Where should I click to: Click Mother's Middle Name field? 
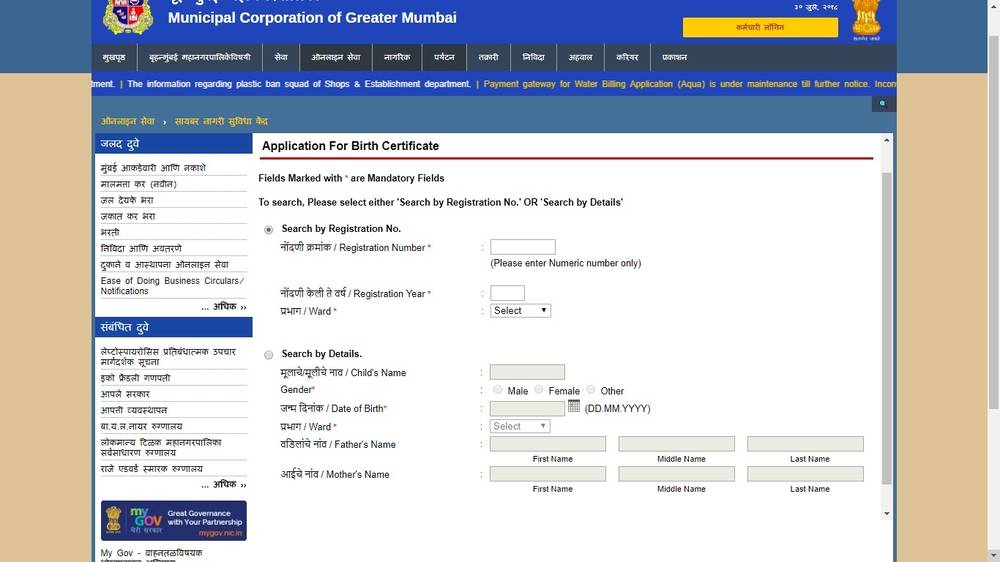(677, 474)
